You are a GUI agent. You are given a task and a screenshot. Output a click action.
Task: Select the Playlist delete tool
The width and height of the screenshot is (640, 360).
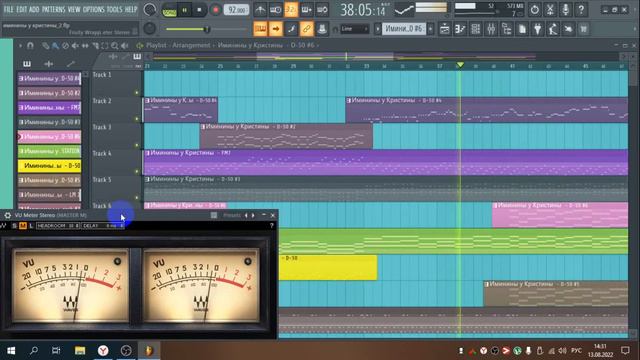pyautogui.click(x=65, y=46)
